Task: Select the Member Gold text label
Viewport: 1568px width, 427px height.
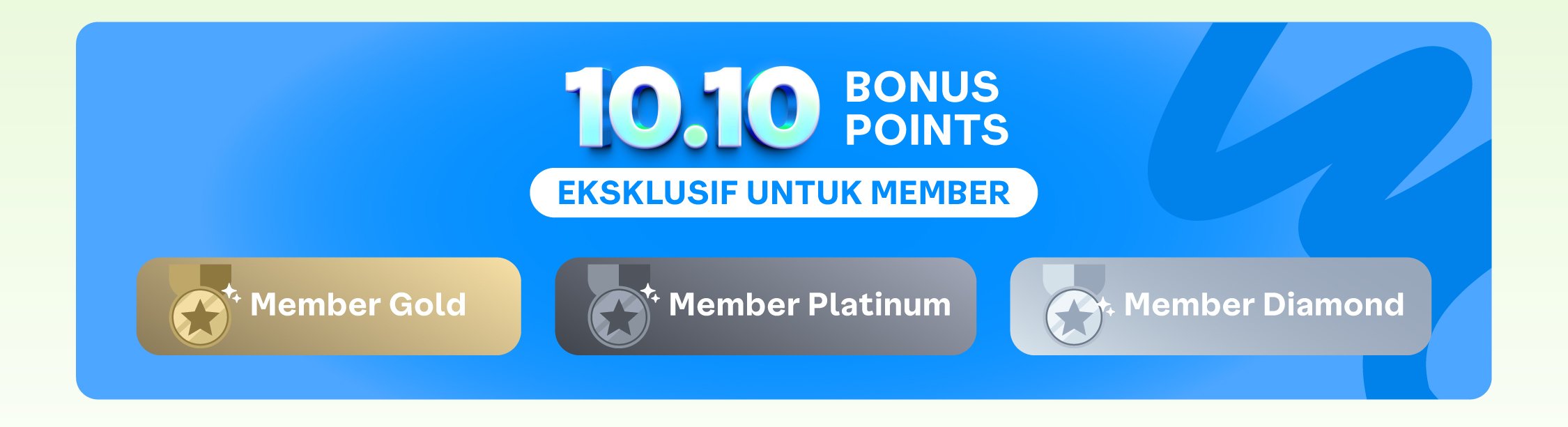Action: coord(358,305)
